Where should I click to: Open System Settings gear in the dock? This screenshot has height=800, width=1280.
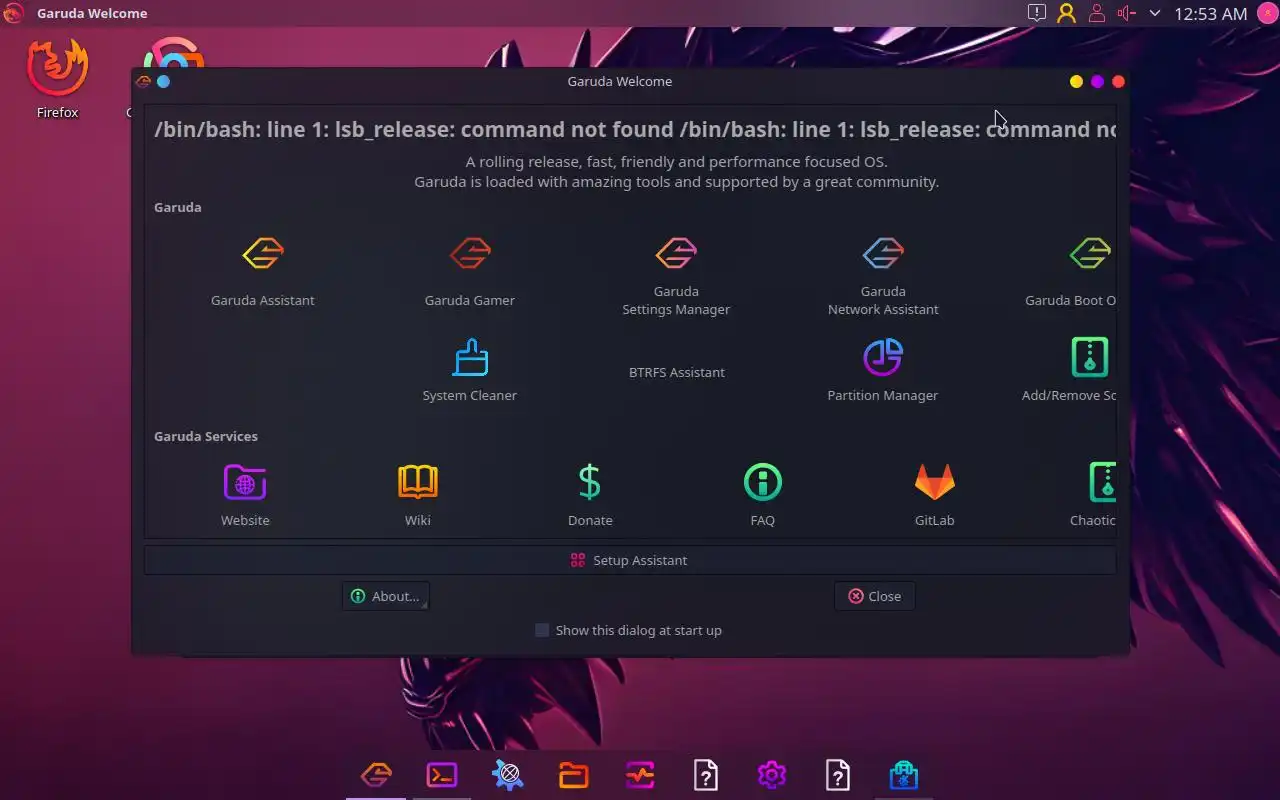click(772, 774)
